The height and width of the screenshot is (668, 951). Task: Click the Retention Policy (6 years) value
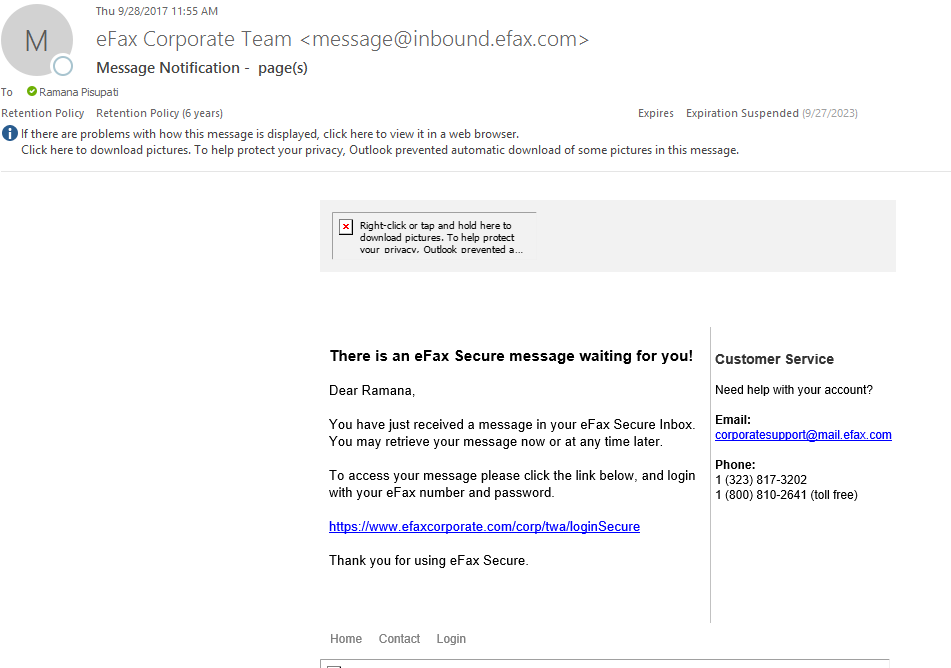point(159,114)
